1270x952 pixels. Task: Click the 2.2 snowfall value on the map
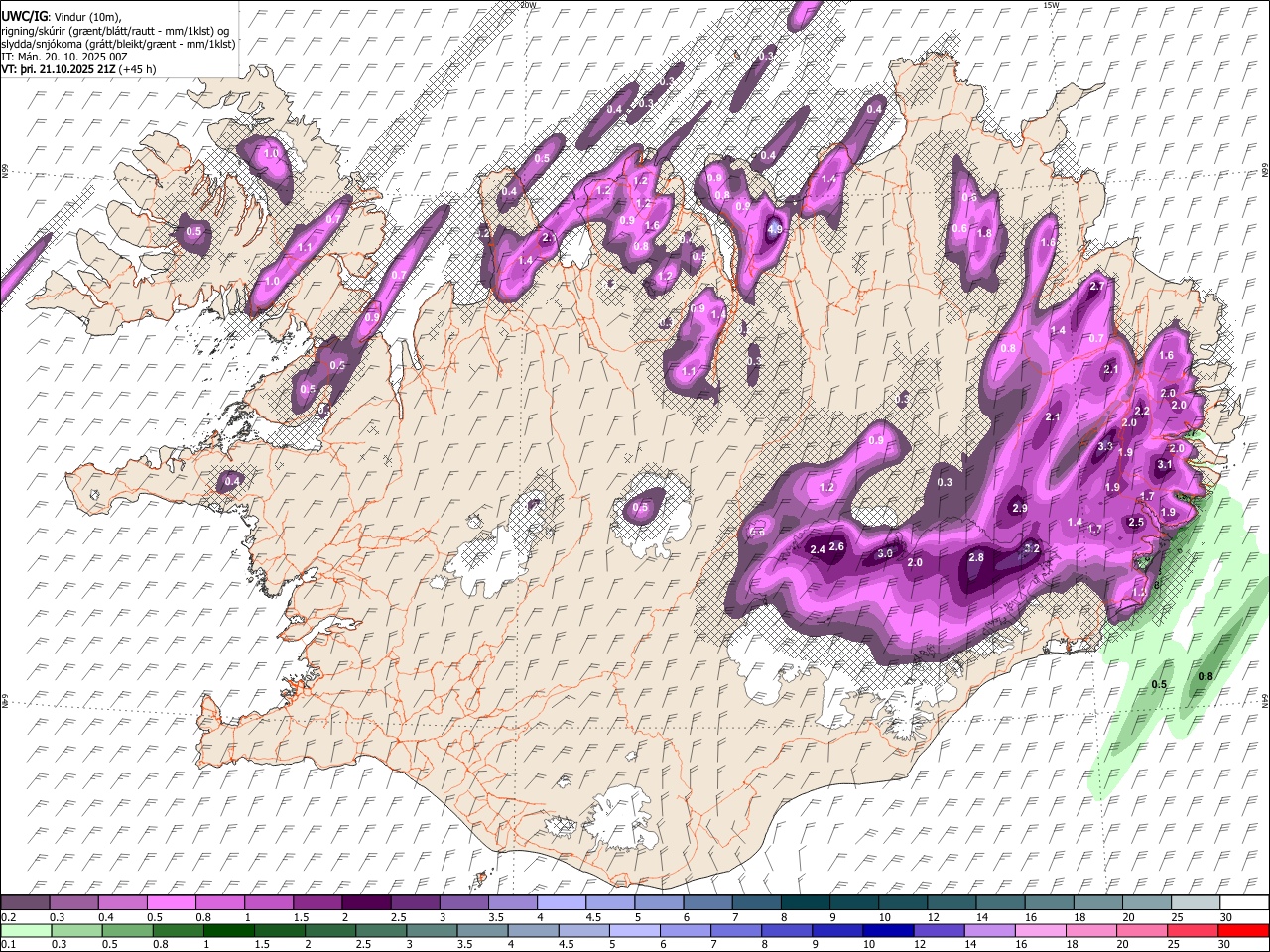coord(1142,412)
